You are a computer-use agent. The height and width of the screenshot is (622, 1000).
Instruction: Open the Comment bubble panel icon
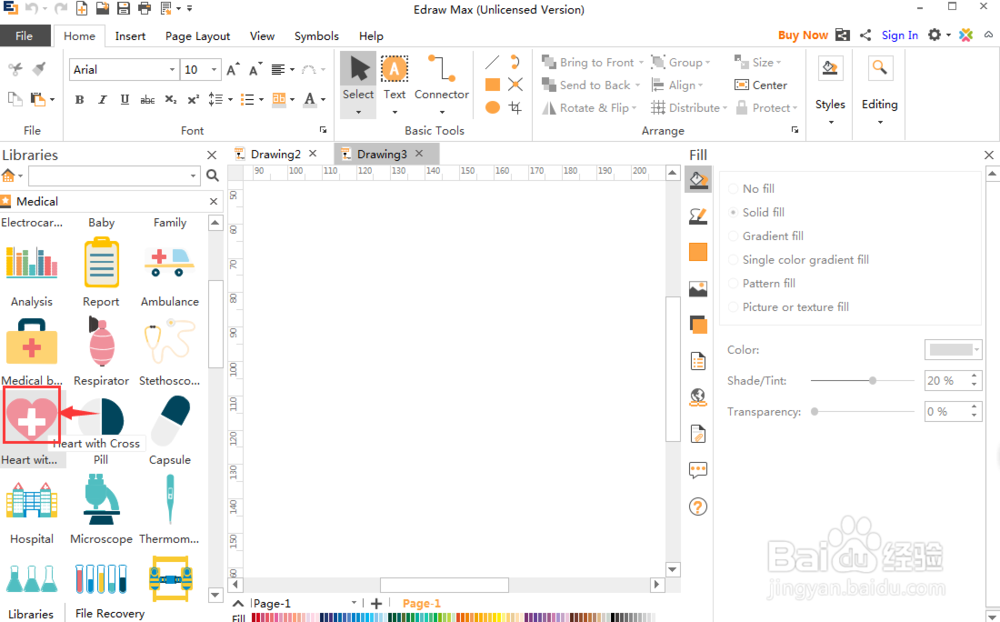click(x=698, y=471)
